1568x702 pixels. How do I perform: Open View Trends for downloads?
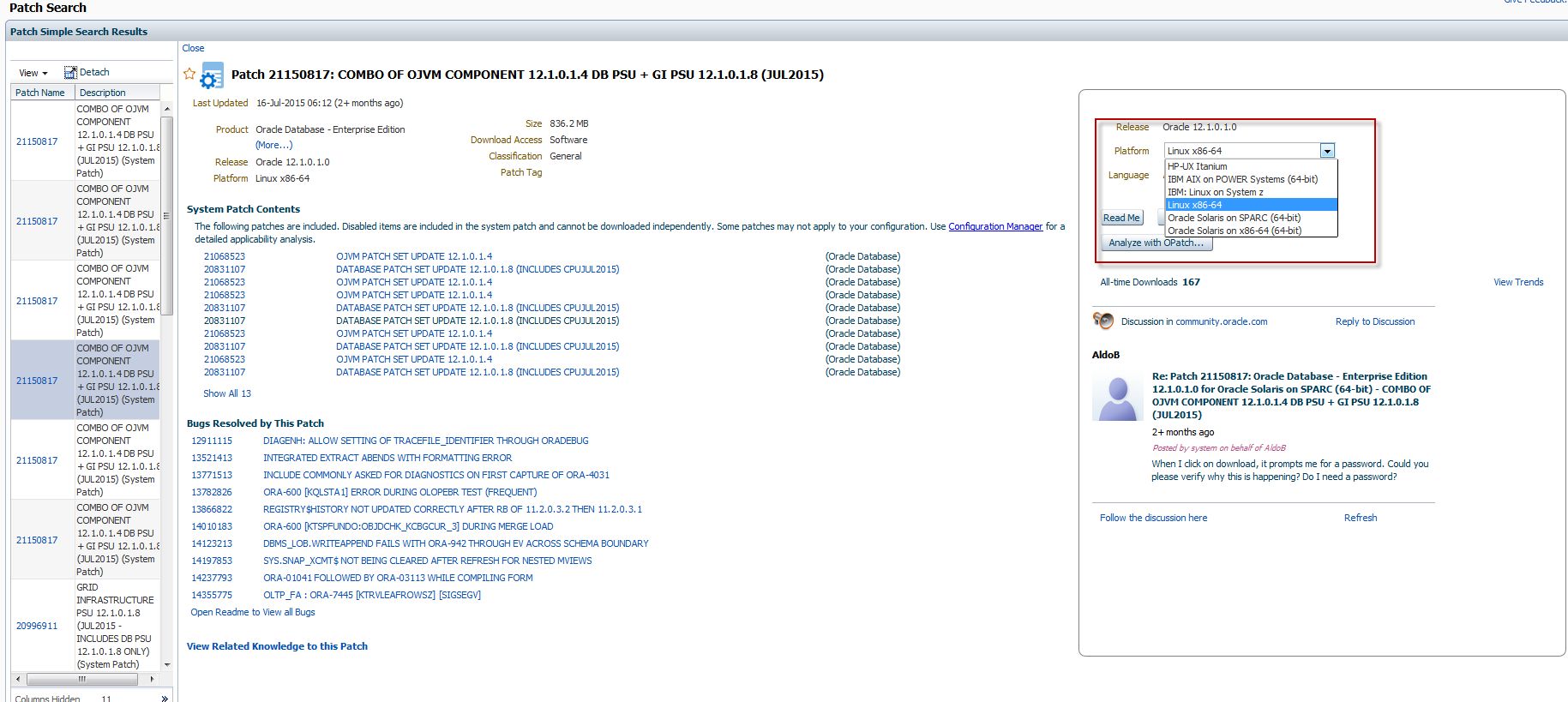click(x=1518, y=282)
